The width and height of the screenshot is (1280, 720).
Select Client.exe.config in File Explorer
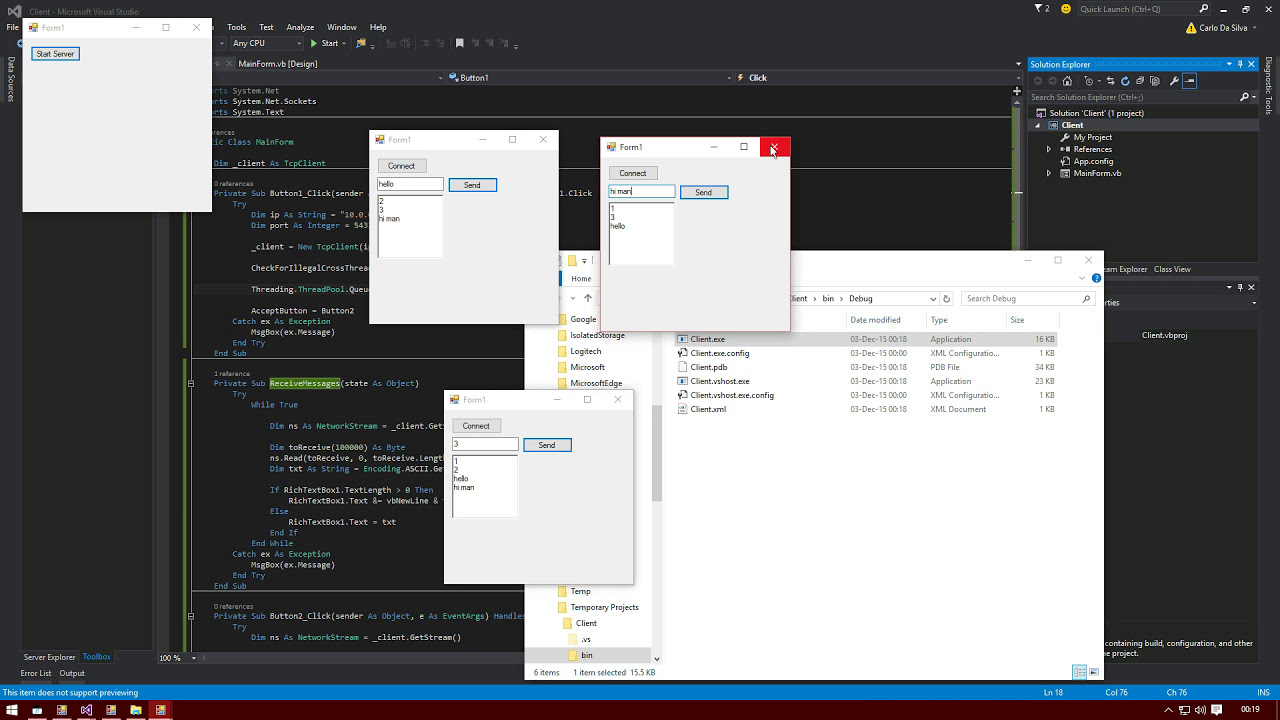pyautogui.click(x=719, y=353)
